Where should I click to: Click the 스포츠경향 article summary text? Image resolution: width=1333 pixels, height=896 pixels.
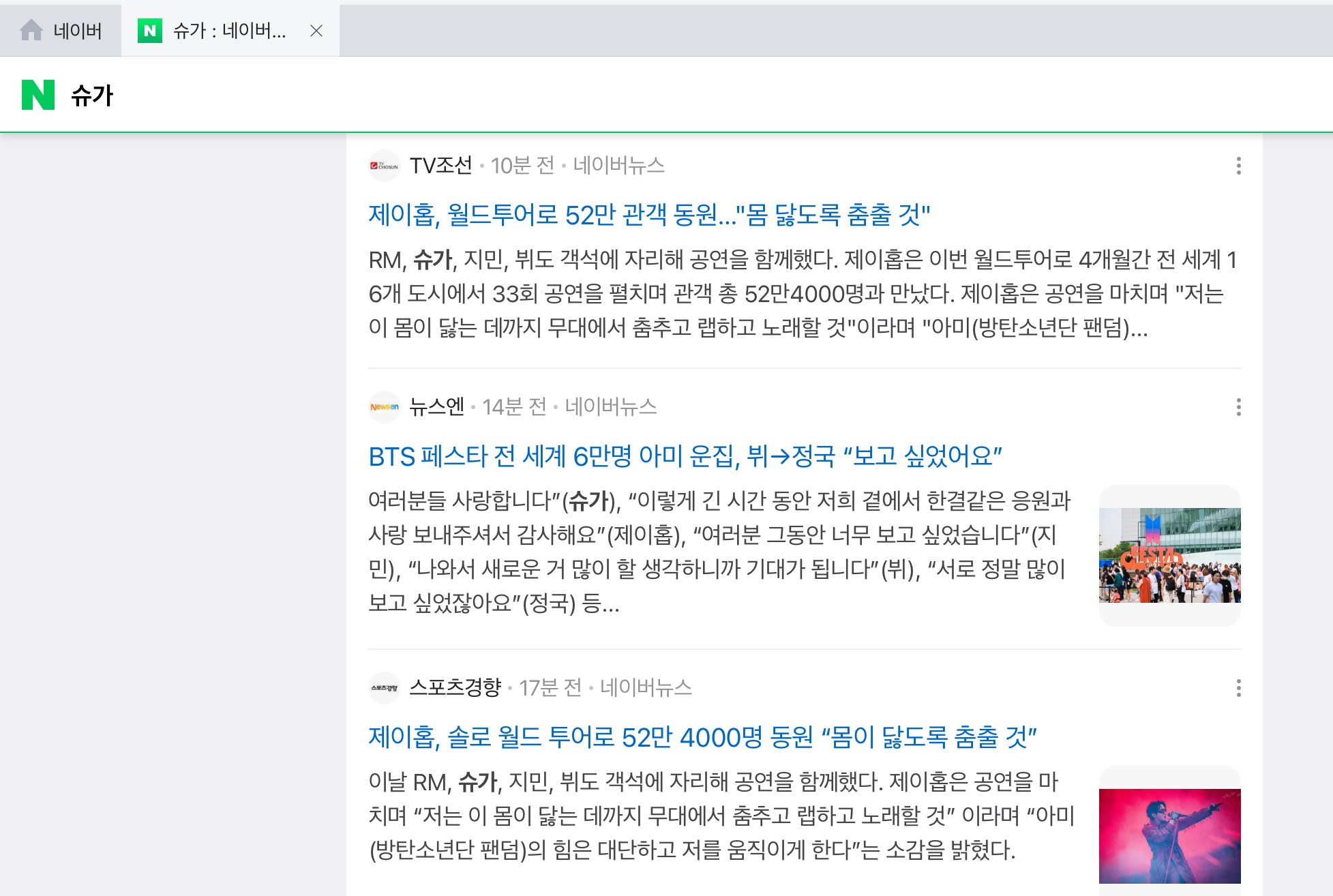[721, 816]
